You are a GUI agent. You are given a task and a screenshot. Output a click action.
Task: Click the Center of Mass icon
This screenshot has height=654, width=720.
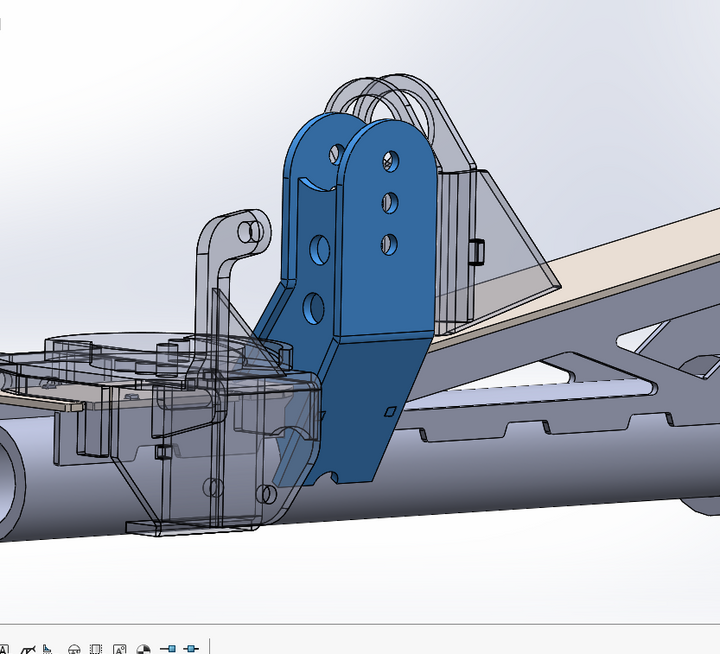point(144,649)
